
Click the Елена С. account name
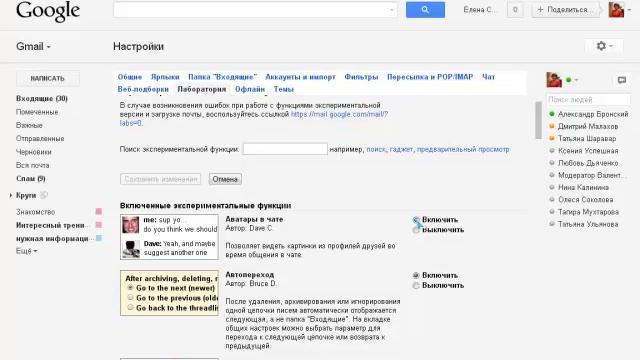[x=479, y=10]
